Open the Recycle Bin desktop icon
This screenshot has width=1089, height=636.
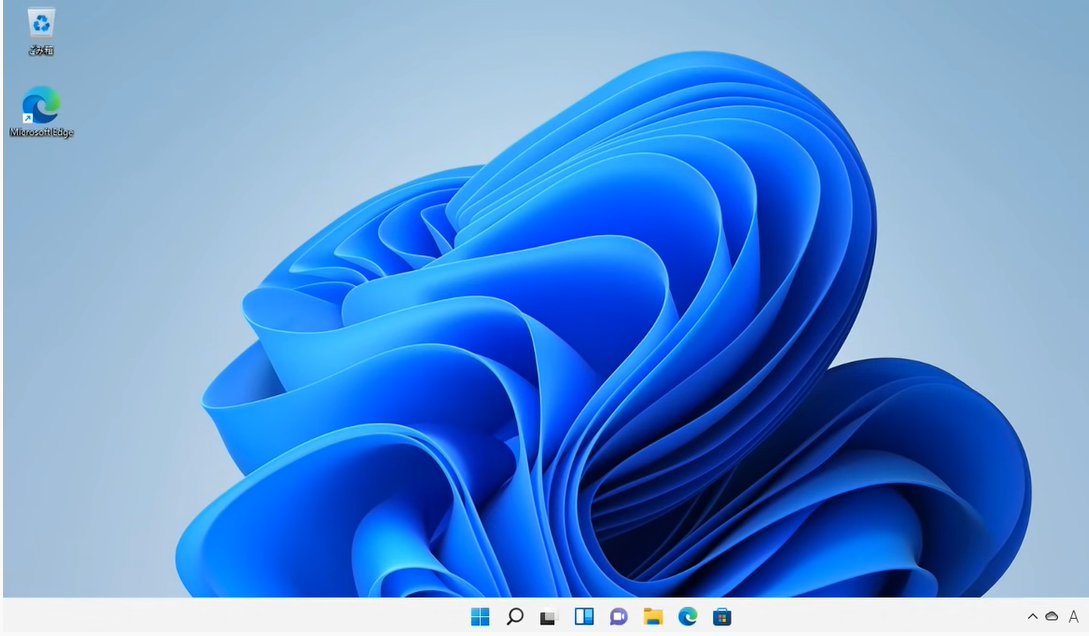(x=41, y=31)
